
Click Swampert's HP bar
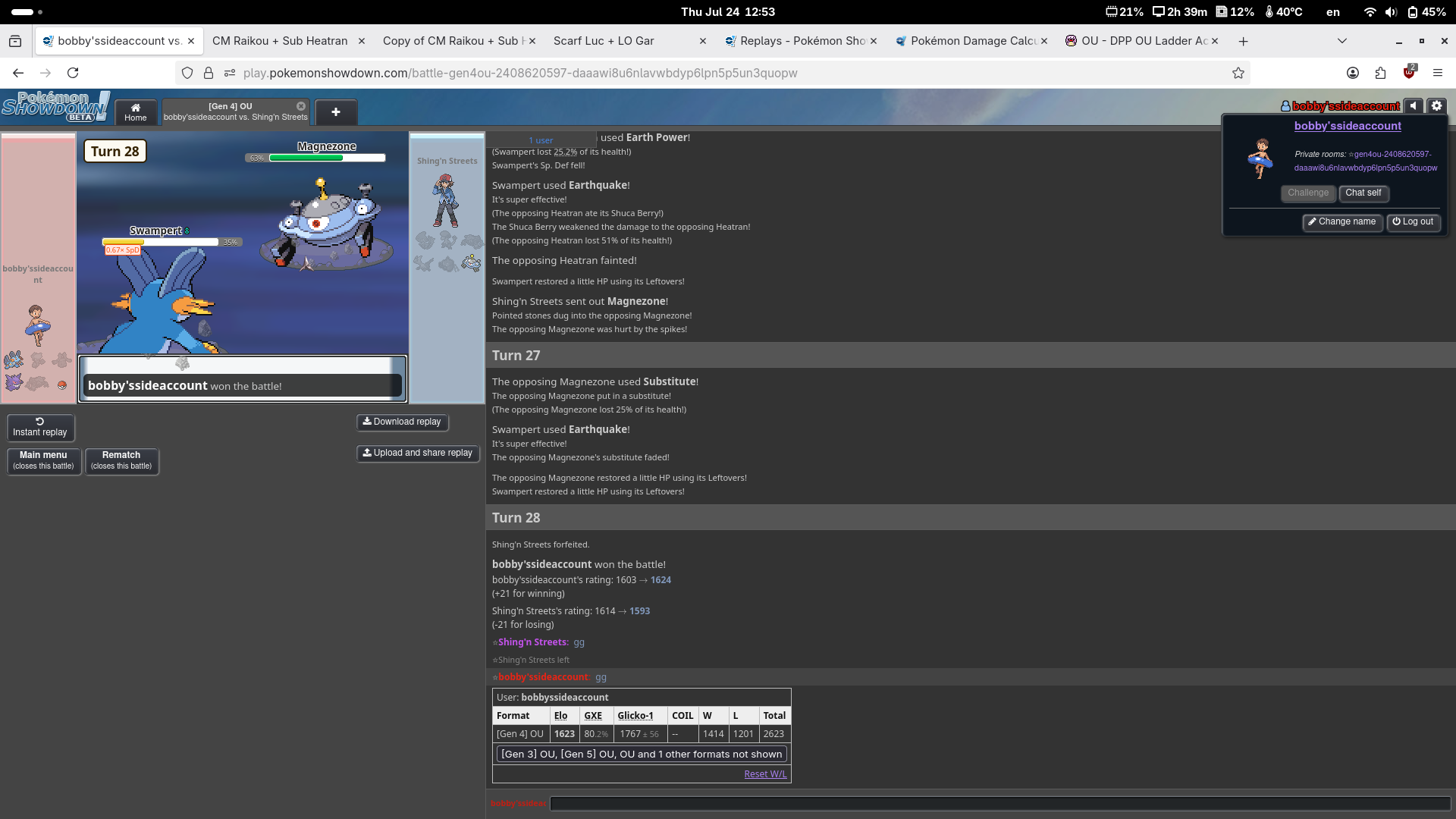161,242
